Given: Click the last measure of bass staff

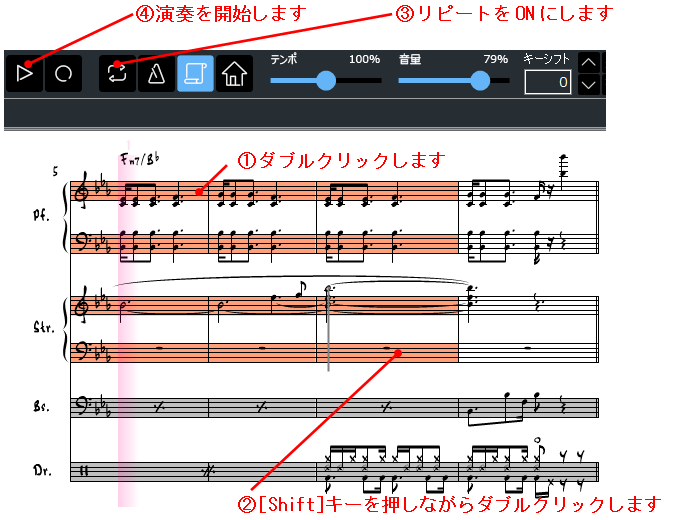Looking at the screenshot, I should click(528, 408).
